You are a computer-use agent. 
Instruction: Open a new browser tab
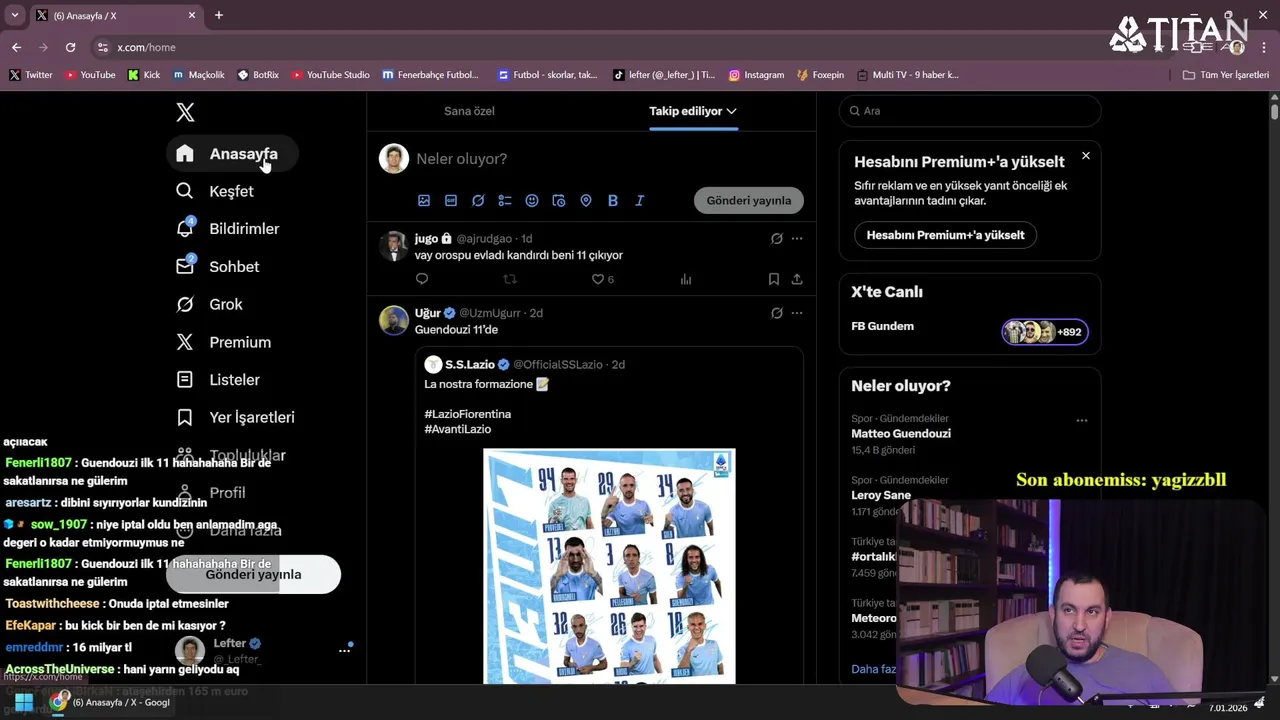(x=218, y=15)
